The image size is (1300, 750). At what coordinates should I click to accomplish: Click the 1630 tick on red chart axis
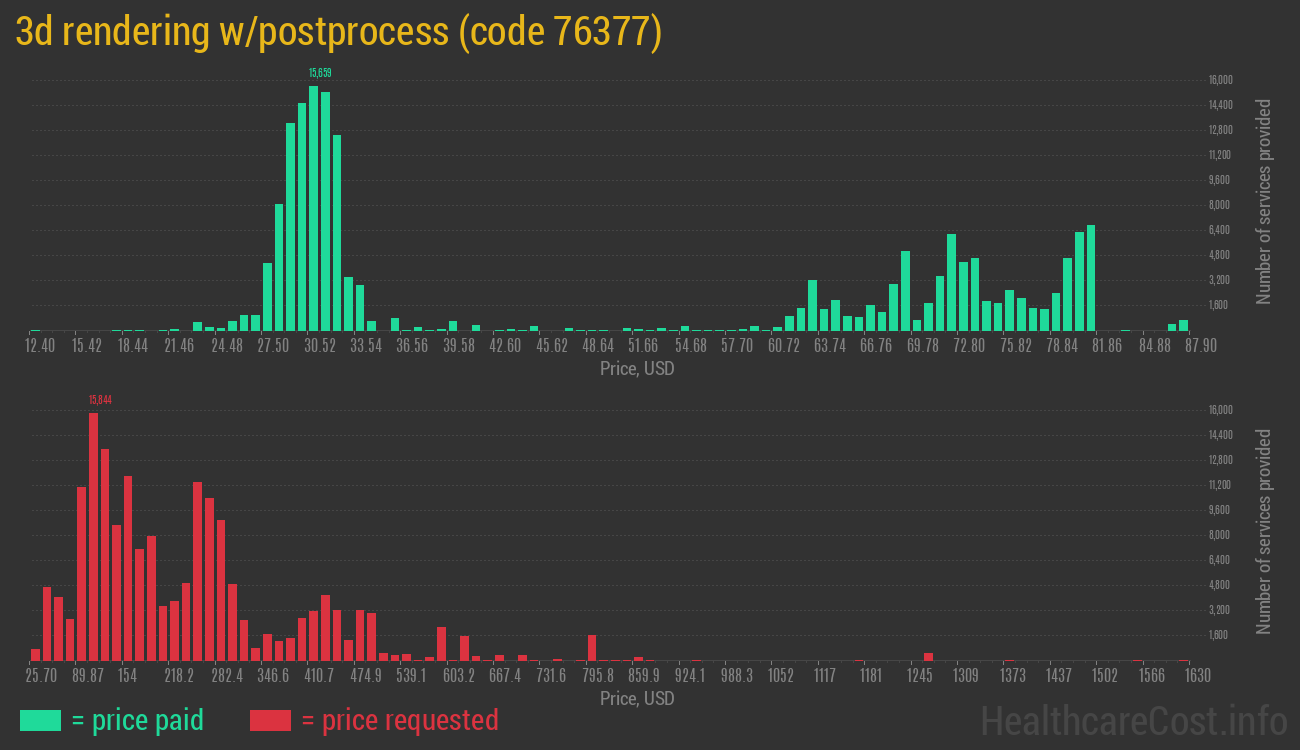[1197, 675]
